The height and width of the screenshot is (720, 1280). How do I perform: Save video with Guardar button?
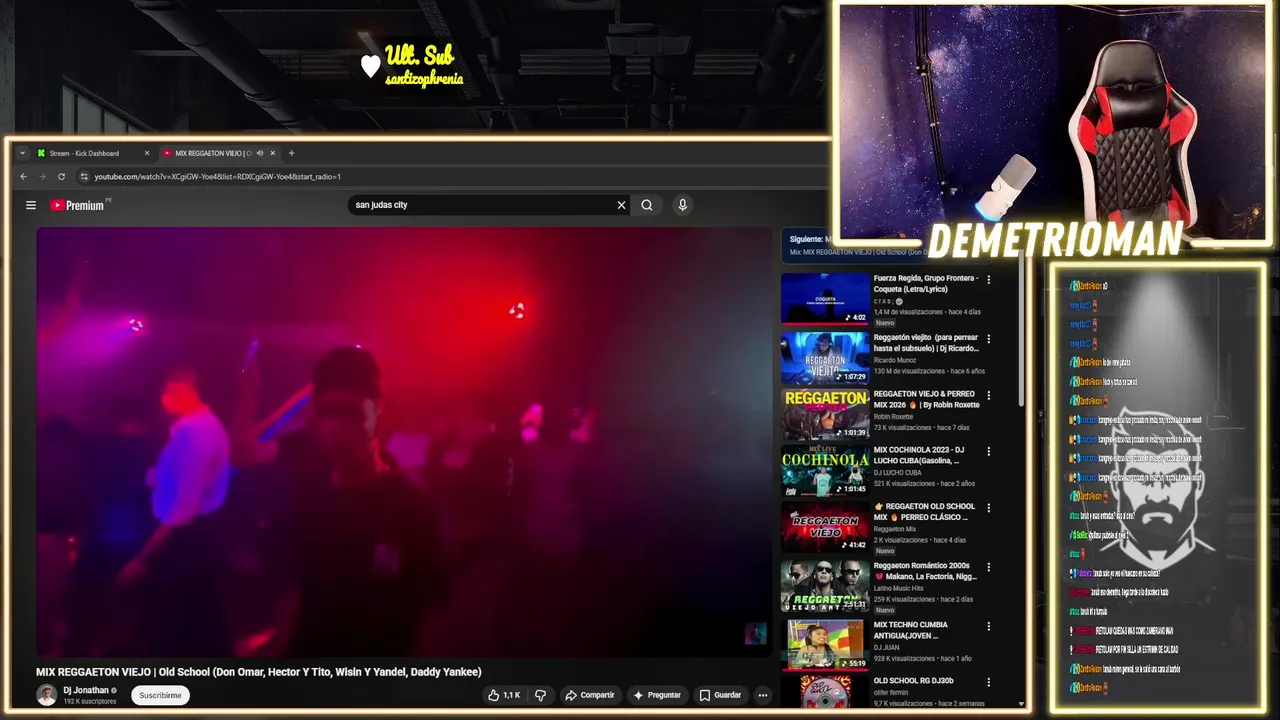[720, 695]
